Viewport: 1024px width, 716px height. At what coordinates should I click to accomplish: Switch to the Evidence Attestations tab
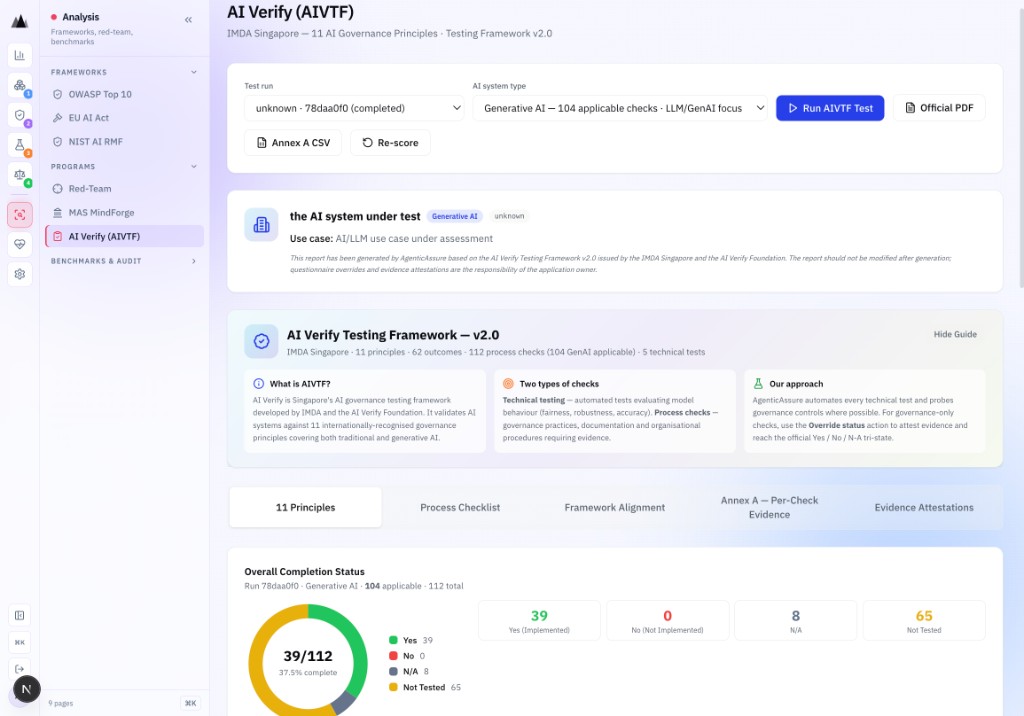[x=923, y=508]
